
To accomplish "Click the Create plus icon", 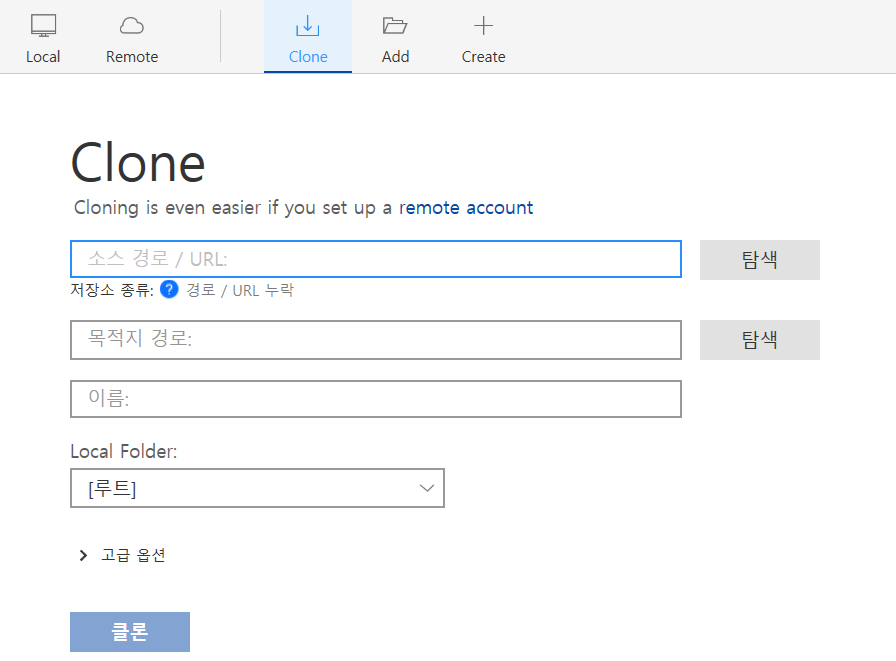I will [483, 26].
